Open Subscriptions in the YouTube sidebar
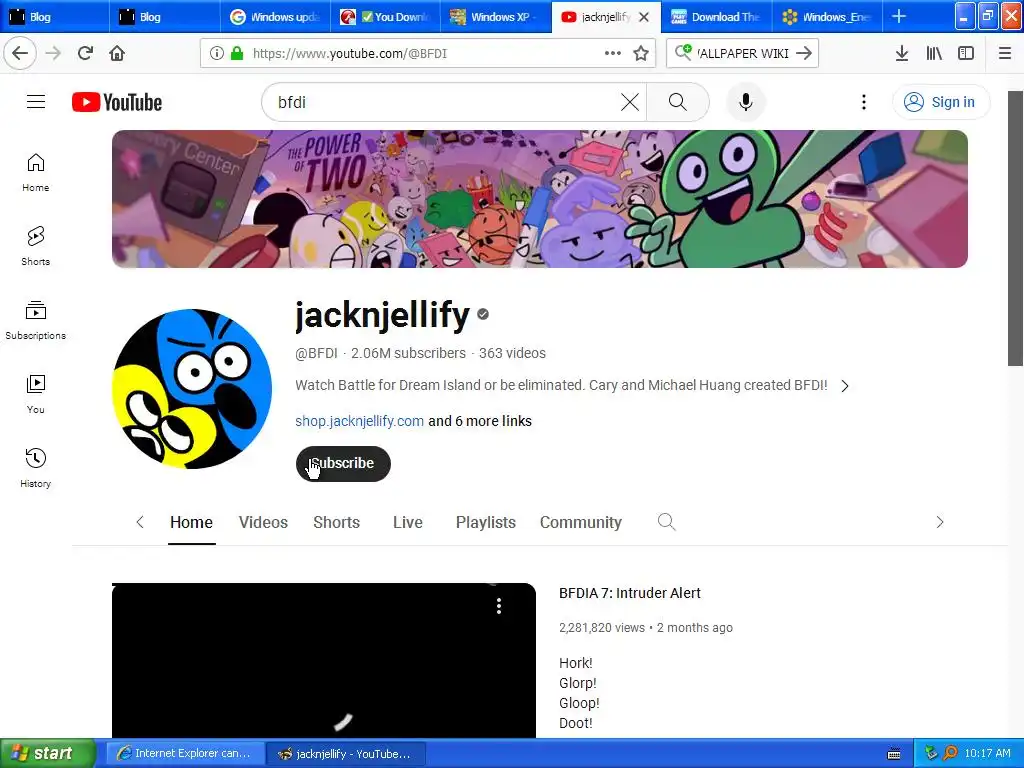This screenshot has height=768, width=1024. [35, 320]
